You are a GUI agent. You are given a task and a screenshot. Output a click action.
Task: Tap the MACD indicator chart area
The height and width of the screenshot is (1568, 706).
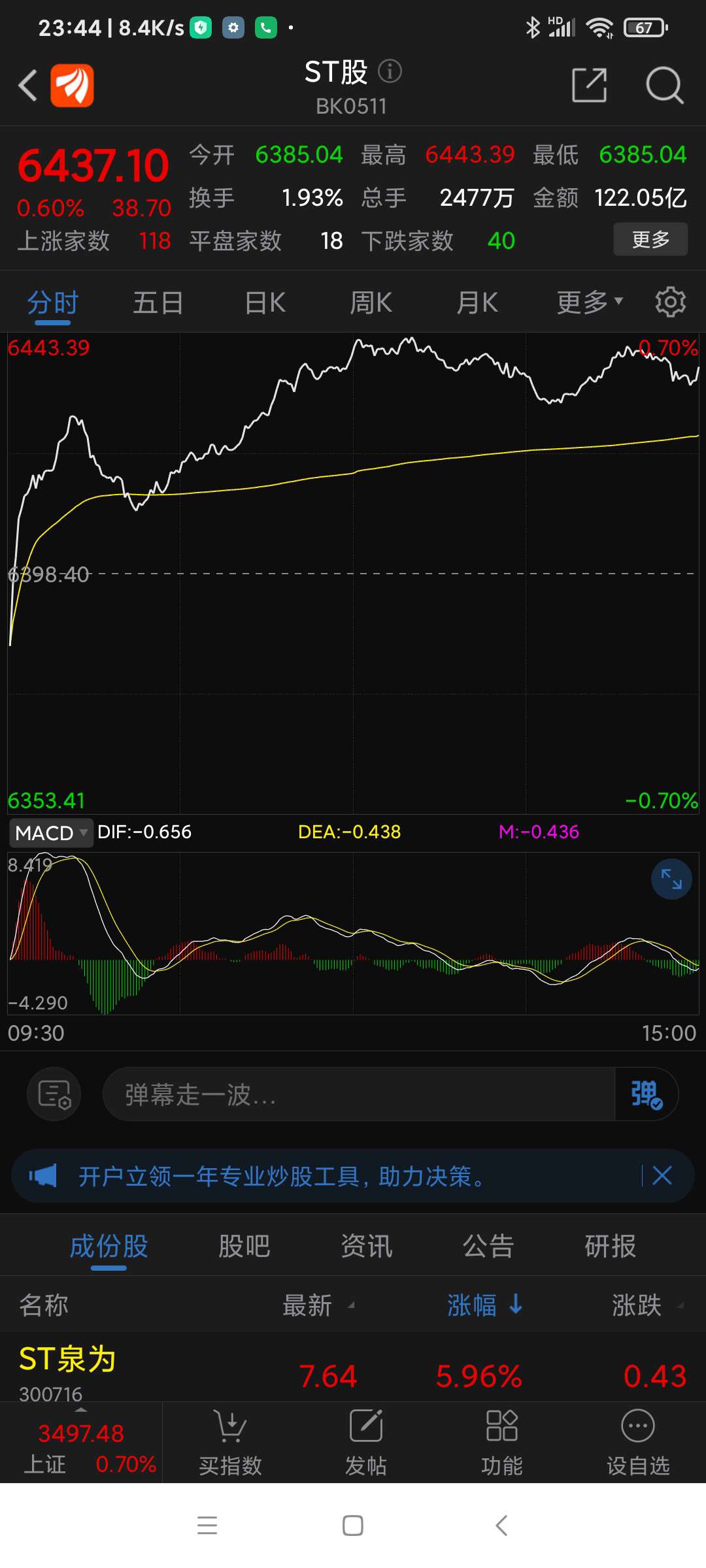(x=353, y=933)
